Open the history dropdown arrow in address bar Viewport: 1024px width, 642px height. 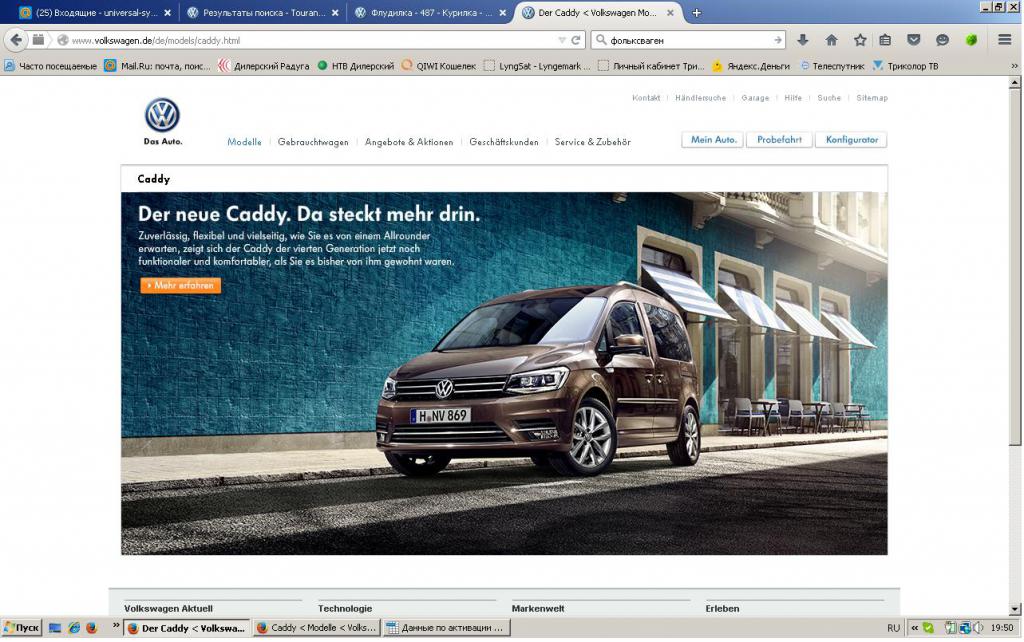tap(562, 40)
